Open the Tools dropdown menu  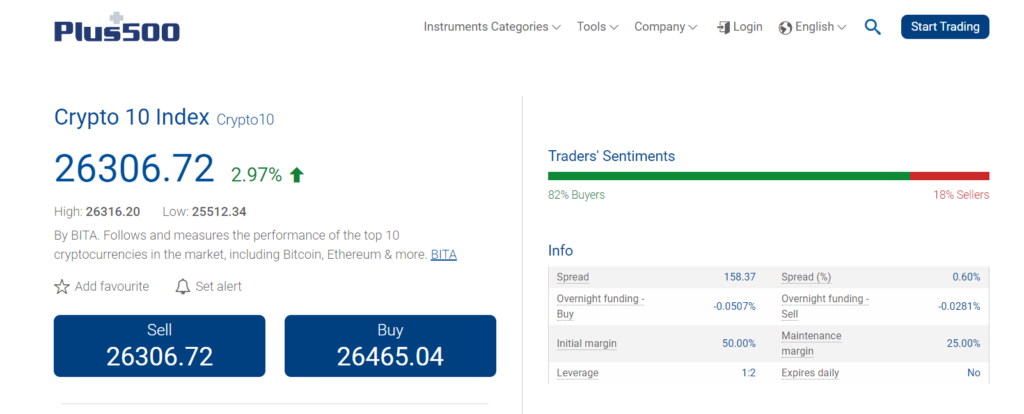598,27
